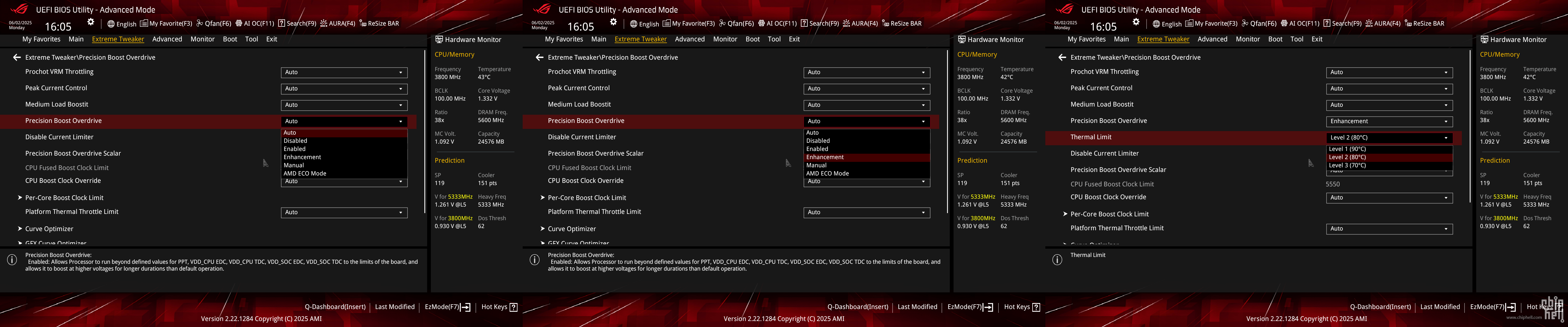
Task: Open Exit tab in right screen
Action: (x=1317, y=40)
